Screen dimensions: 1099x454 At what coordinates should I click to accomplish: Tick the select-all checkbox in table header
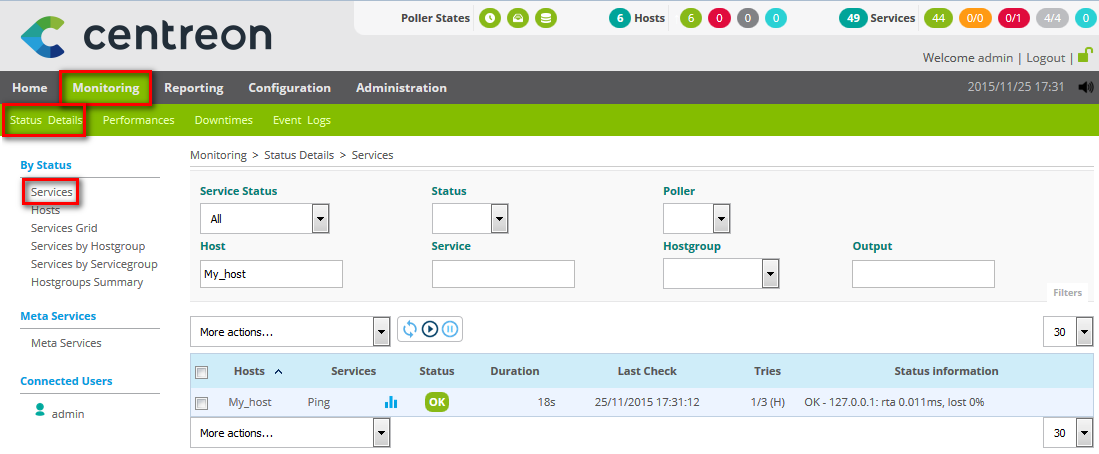[202, 373]
